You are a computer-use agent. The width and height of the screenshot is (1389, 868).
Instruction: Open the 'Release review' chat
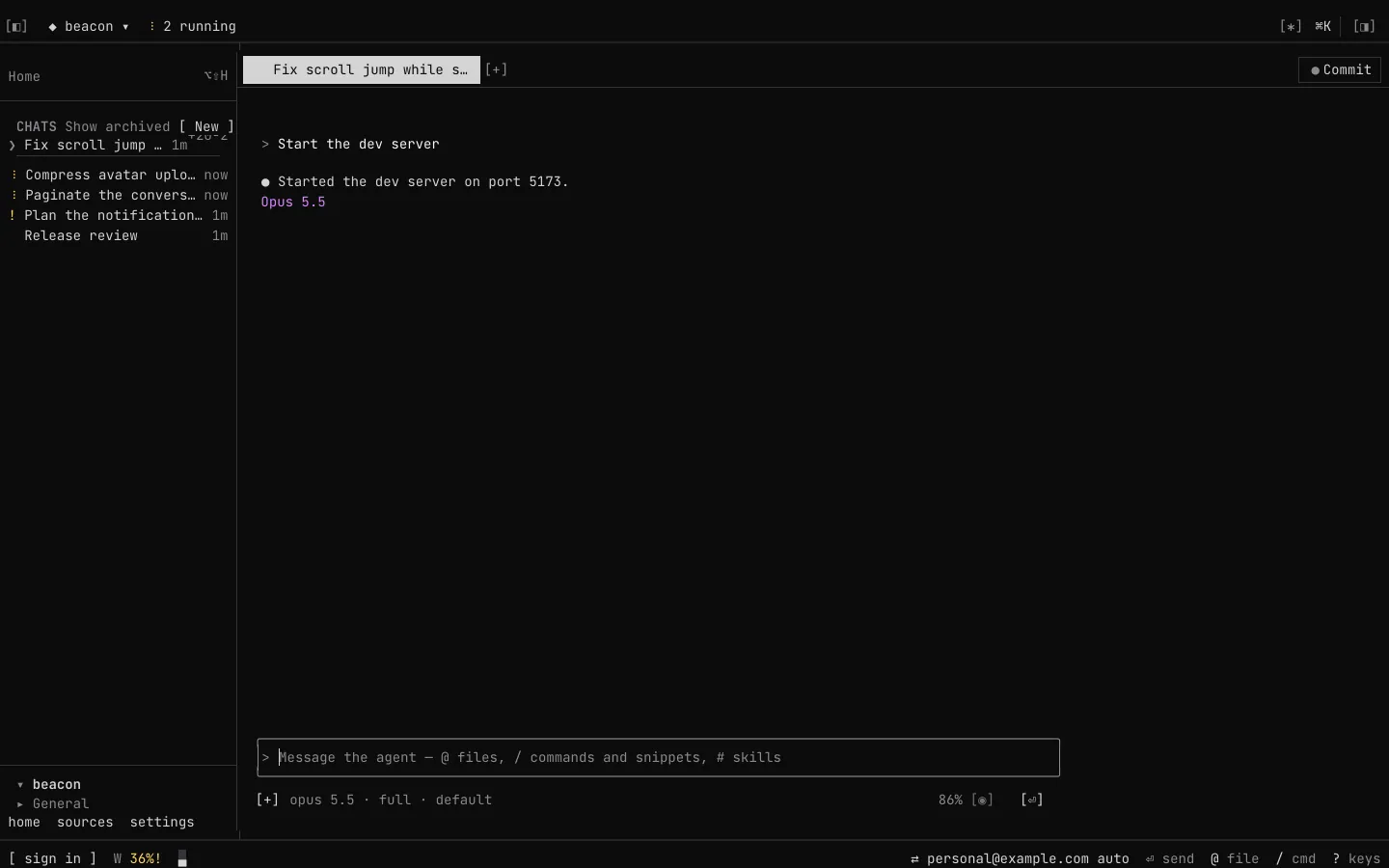(x=120, y=235)
